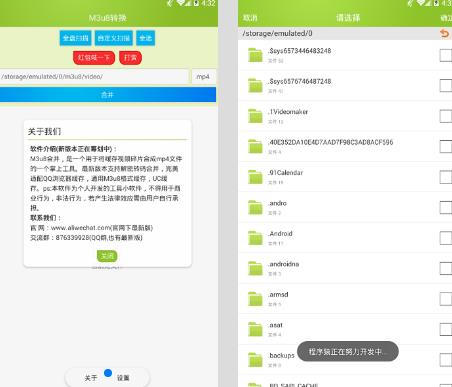Viewport: 452px width, 387px height.
Task: Select the folder name .andro
Action: pos(277,203)
